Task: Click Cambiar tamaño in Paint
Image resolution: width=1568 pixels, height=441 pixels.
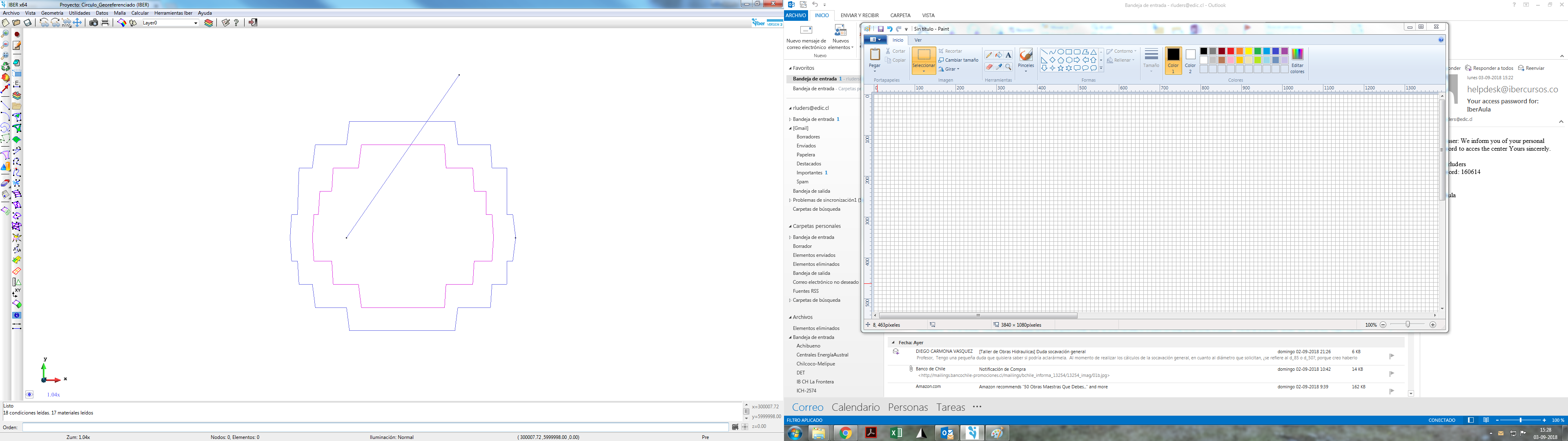Action: point(958,60)
